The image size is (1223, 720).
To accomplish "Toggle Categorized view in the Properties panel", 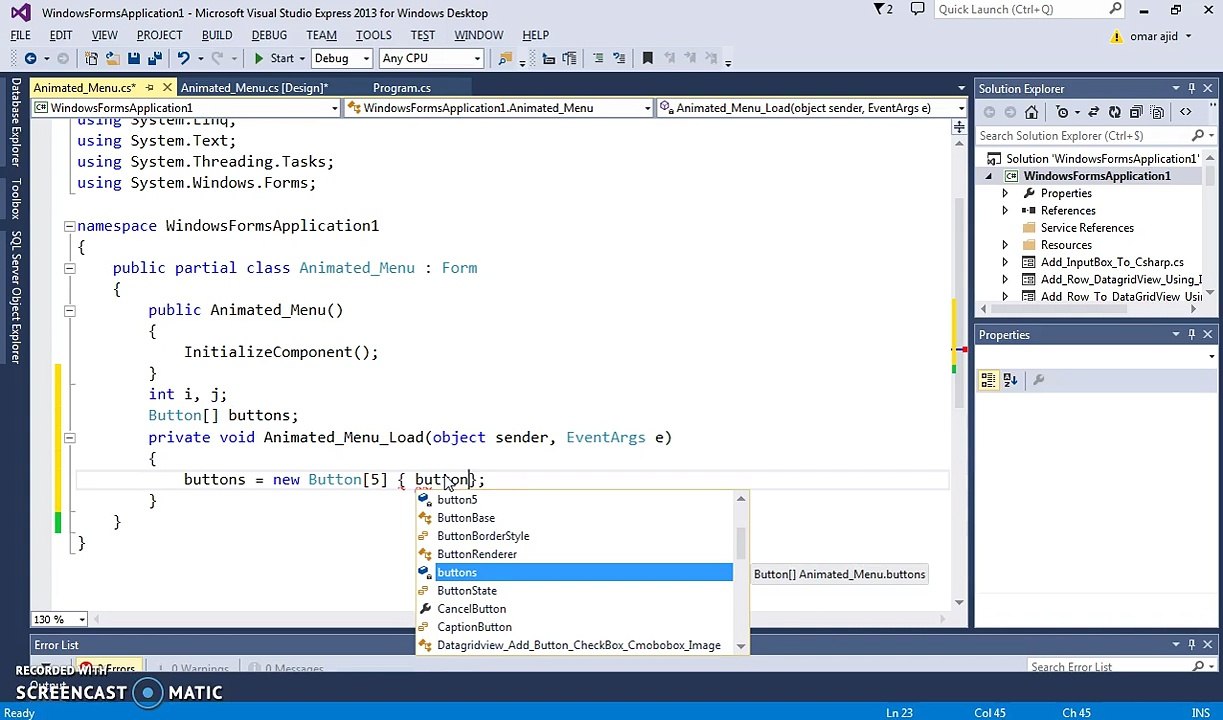I will click(988, 380).
